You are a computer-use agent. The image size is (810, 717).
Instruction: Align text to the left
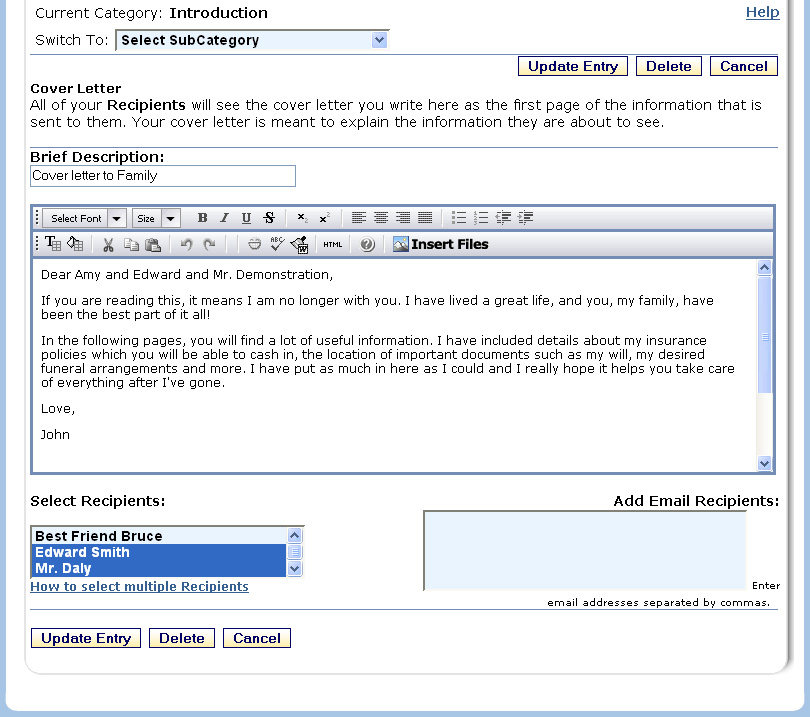click(359, 218)
